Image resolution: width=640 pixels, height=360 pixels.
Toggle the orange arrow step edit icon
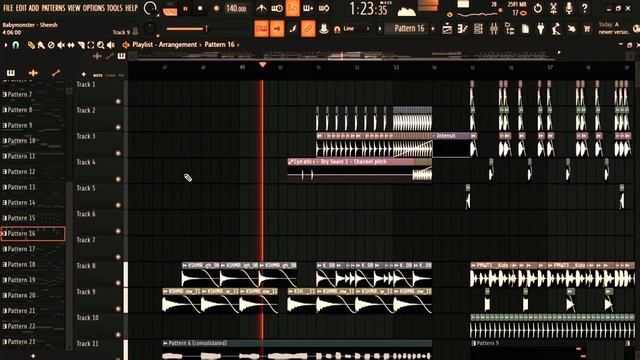[x=277, y=29]
